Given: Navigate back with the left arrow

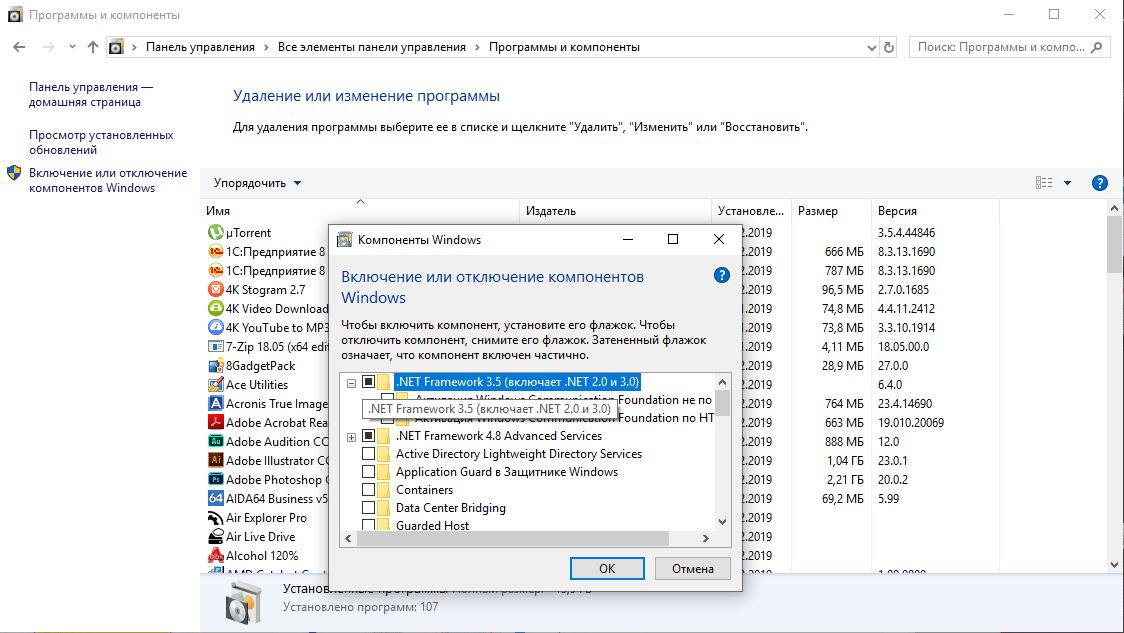Looking at the screenshot, I should click(19, 47).
